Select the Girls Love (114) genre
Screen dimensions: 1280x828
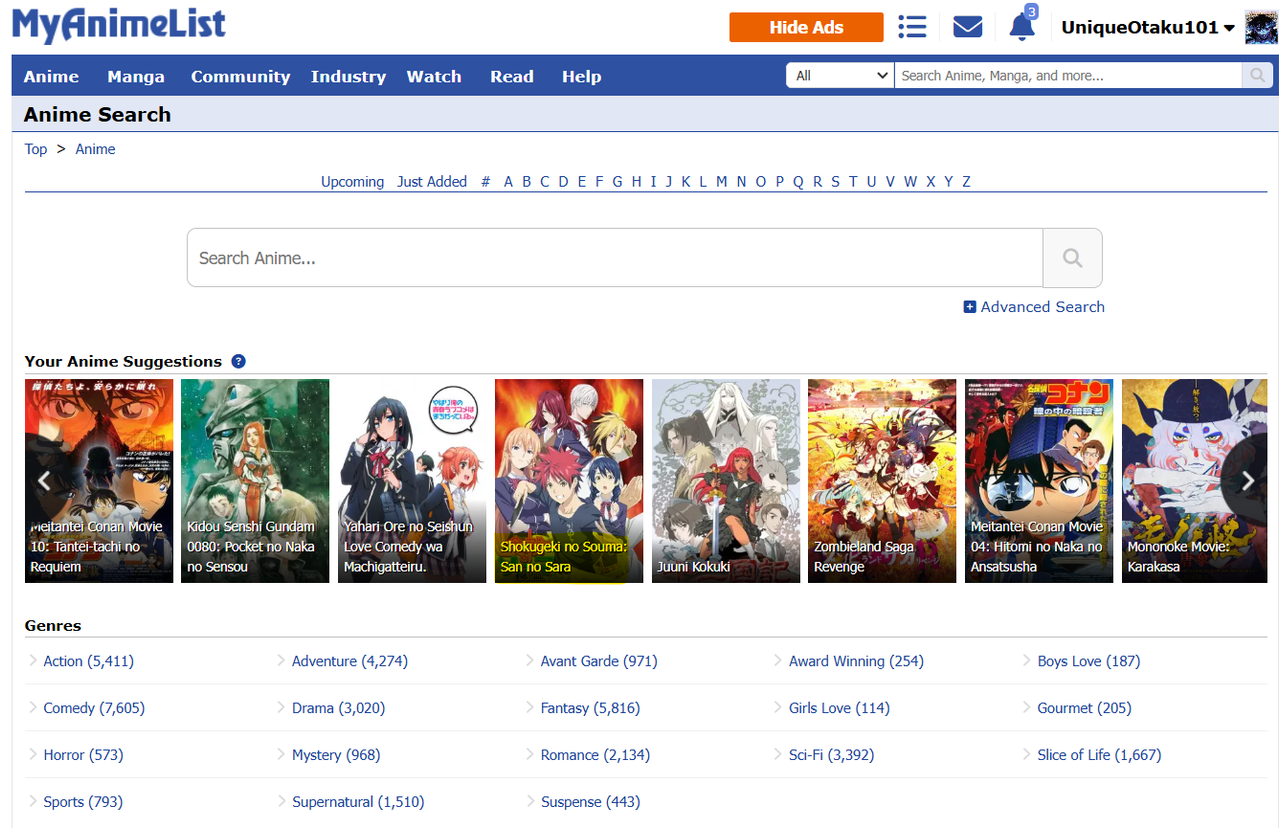click(x=839, y=708)
